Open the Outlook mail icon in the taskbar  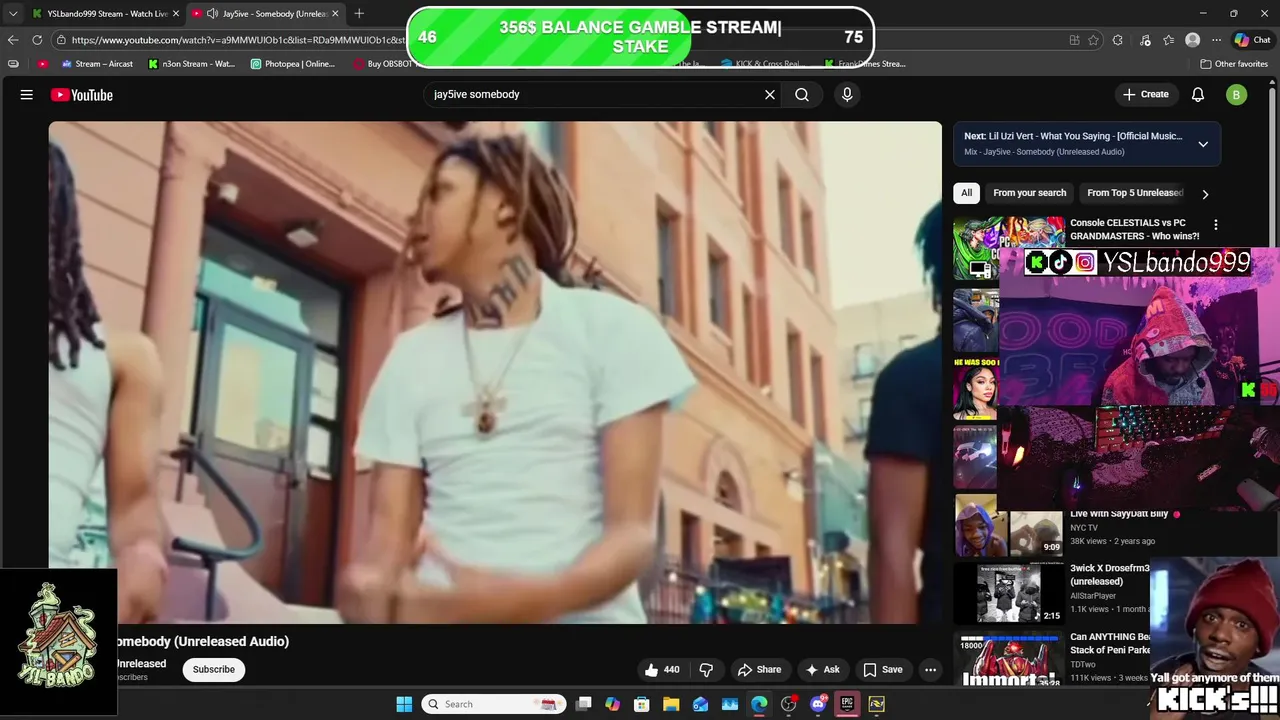pos(701,704)
